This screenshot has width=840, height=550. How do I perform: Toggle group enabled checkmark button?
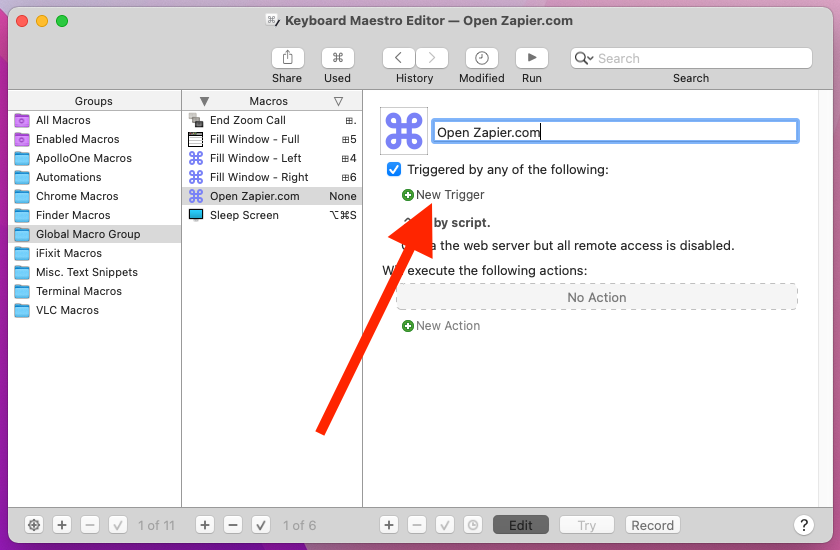point(117,525)
